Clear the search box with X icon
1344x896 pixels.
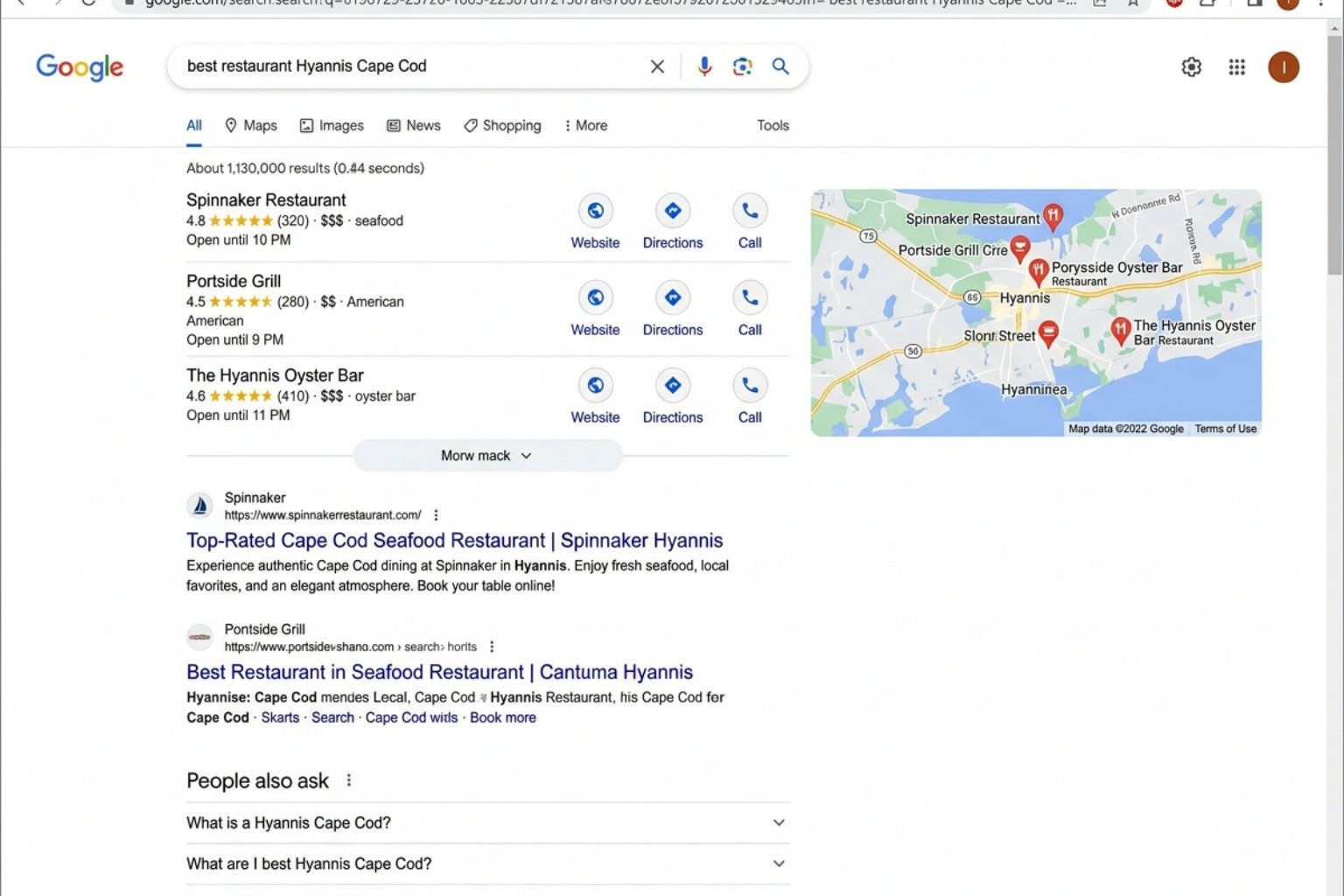(657, 66)
